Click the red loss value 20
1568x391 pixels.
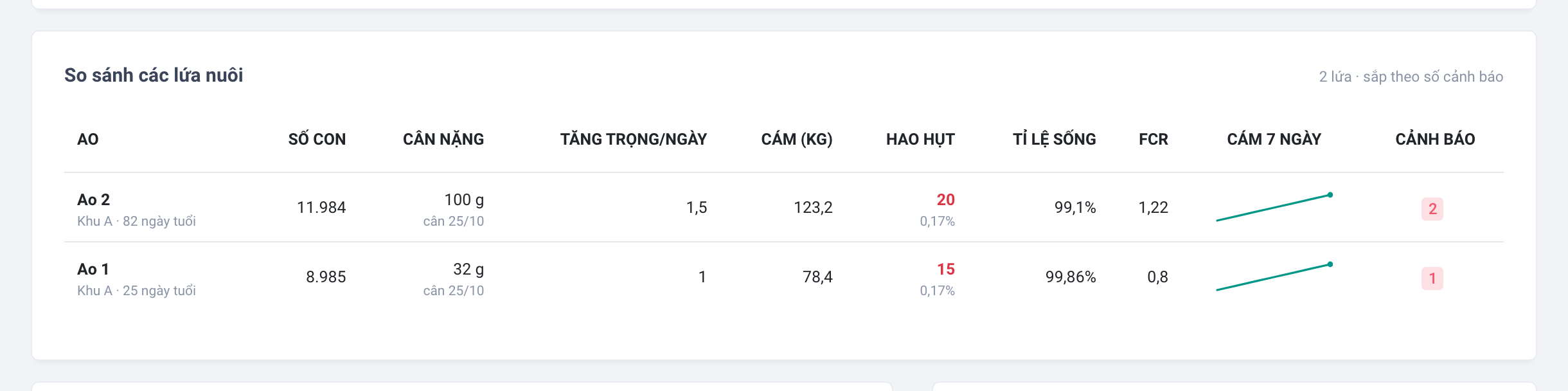coord(945,199)
